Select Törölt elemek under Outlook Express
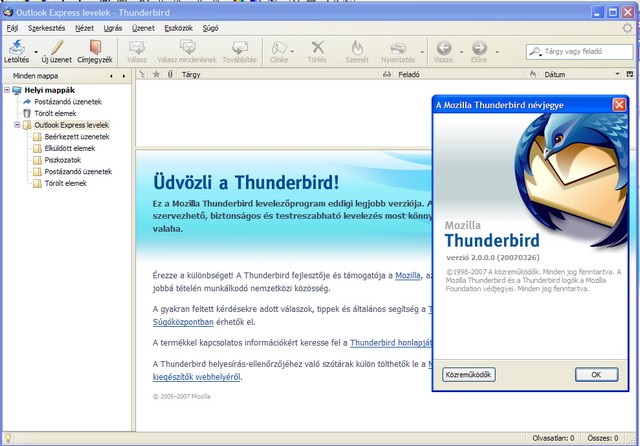Image resolution: width=640 pixels, height=446 pixels. [65, 183]
